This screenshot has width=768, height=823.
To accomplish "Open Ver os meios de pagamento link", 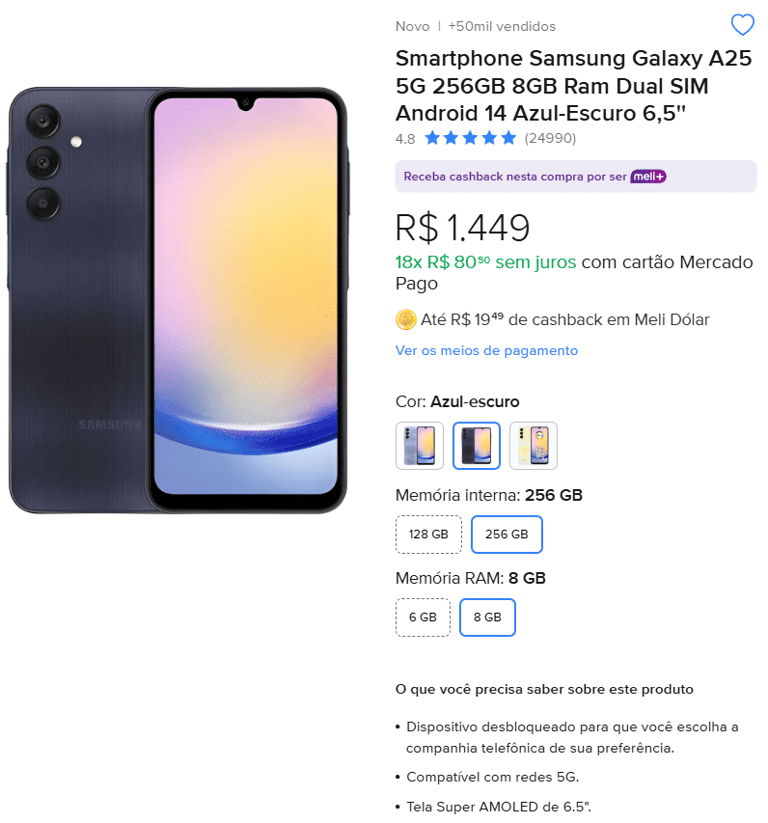I will point(487,351).
